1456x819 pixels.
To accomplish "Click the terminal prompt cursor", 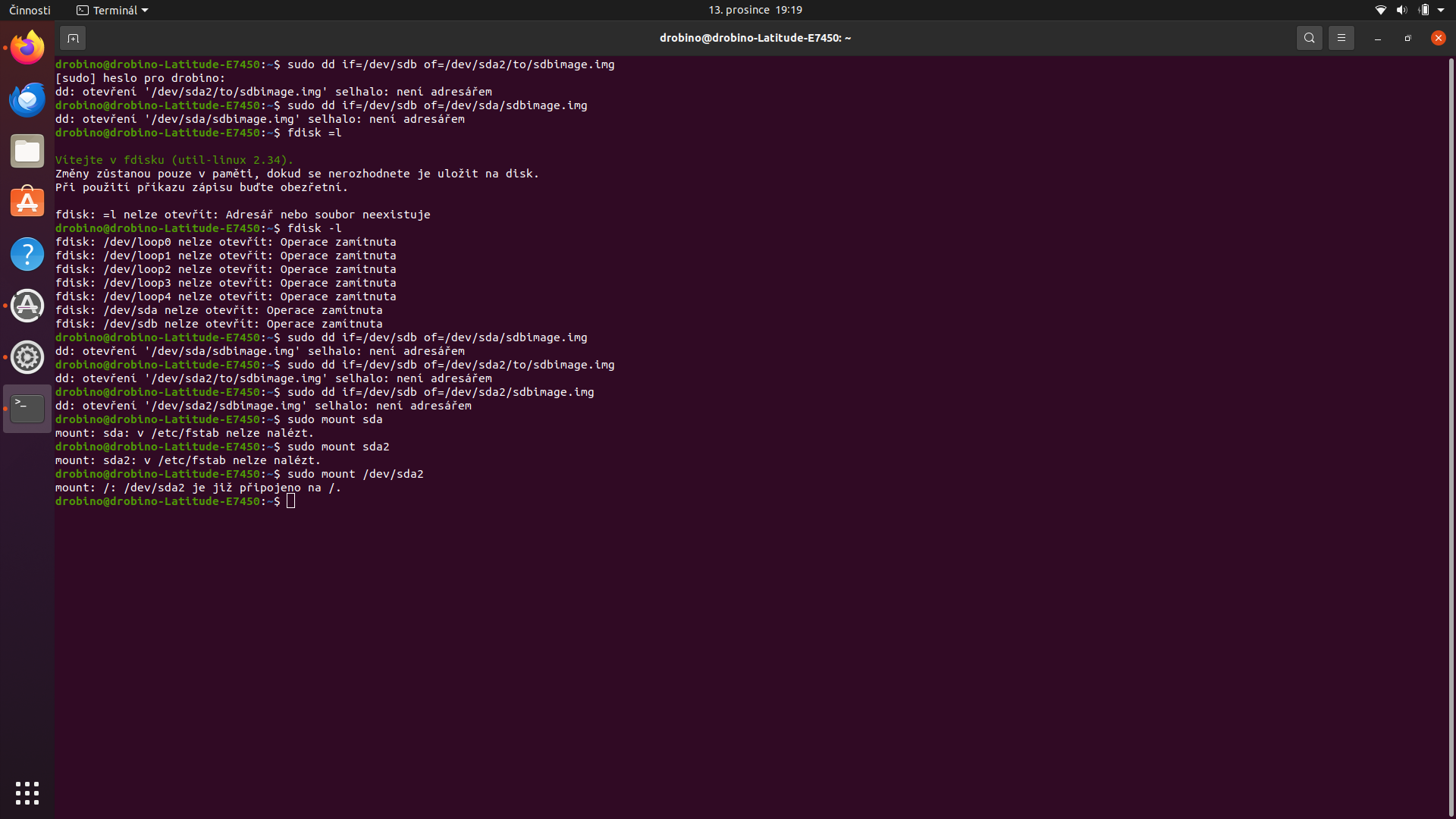I will click(290, 501).
